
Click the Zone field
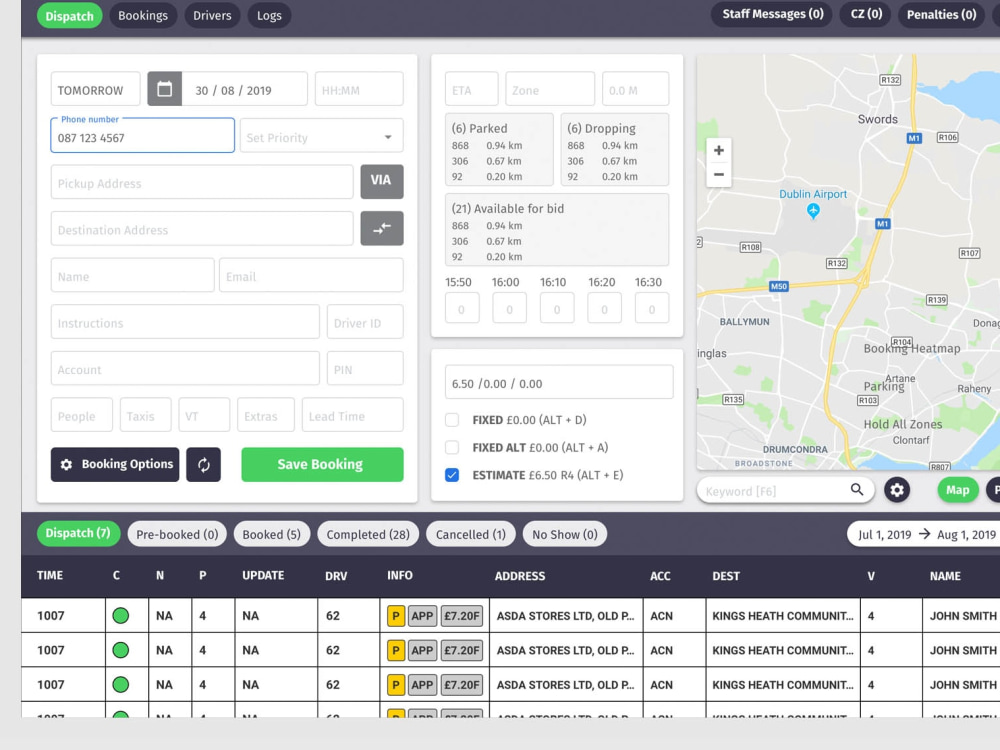pos(550,89)
